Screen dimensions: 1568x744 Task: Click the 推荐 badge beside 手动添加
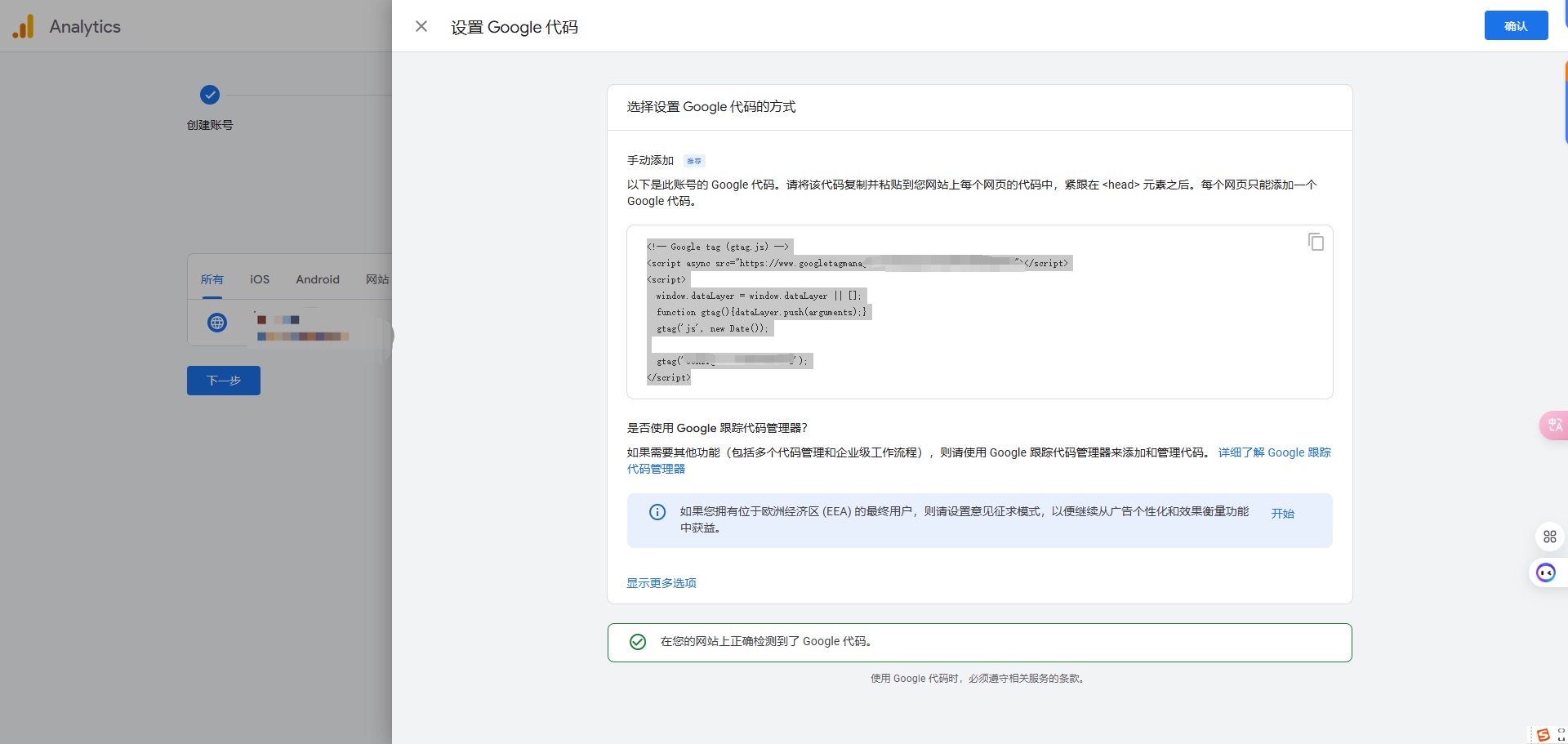click(x=694, y=161)
